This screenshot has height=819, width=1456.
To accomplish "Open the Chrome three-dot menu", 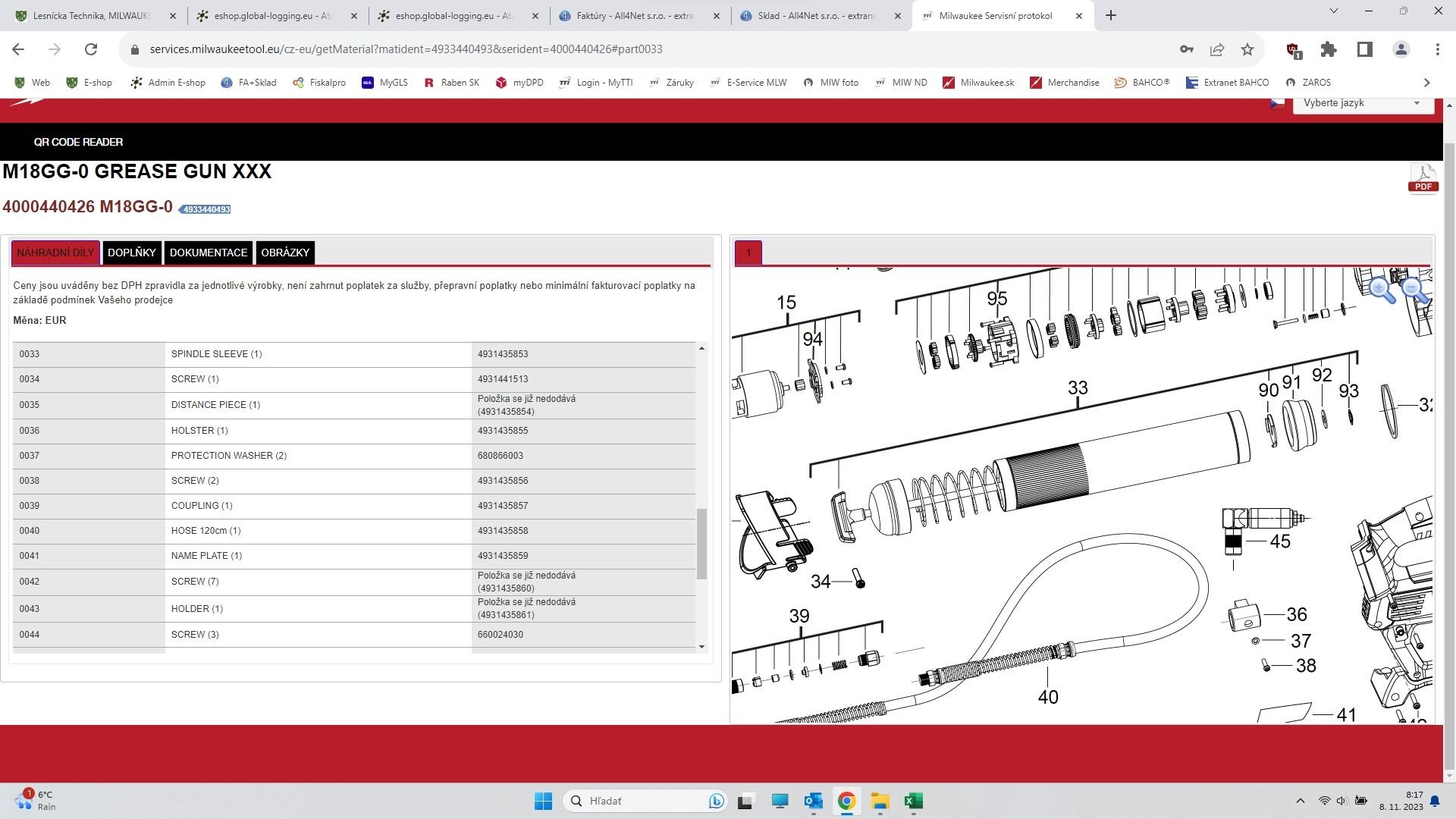I will [1438, 49].
